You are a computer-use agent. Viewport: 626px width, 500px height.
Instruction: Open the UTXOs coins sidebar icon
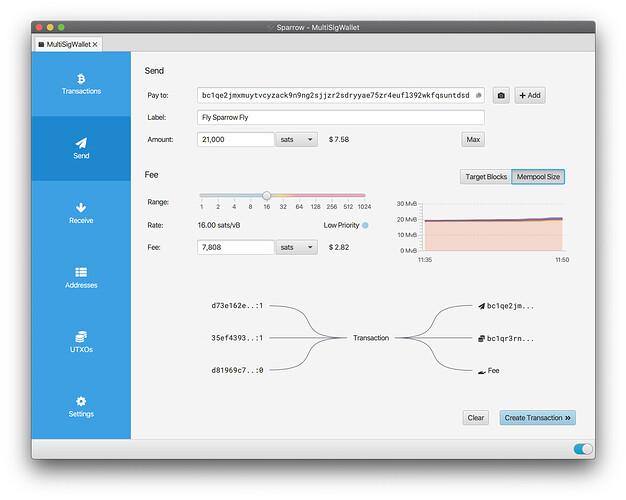click(81, 337)
